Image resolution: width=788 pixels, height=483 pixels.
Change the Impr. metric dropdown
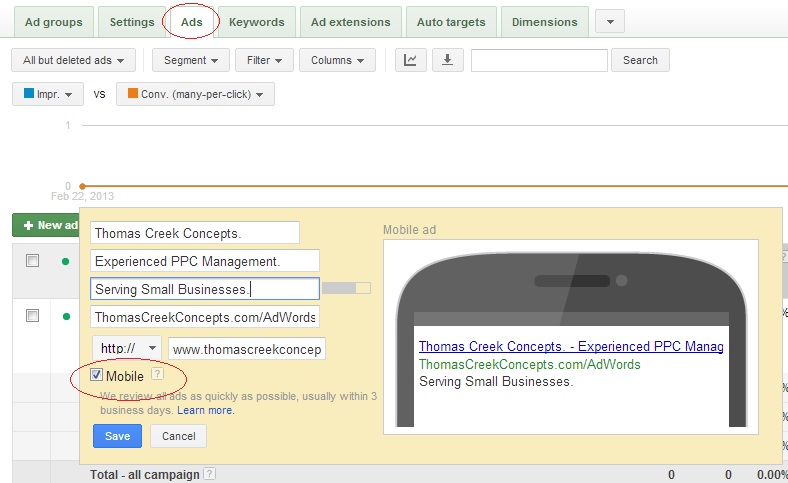point(48,94)
